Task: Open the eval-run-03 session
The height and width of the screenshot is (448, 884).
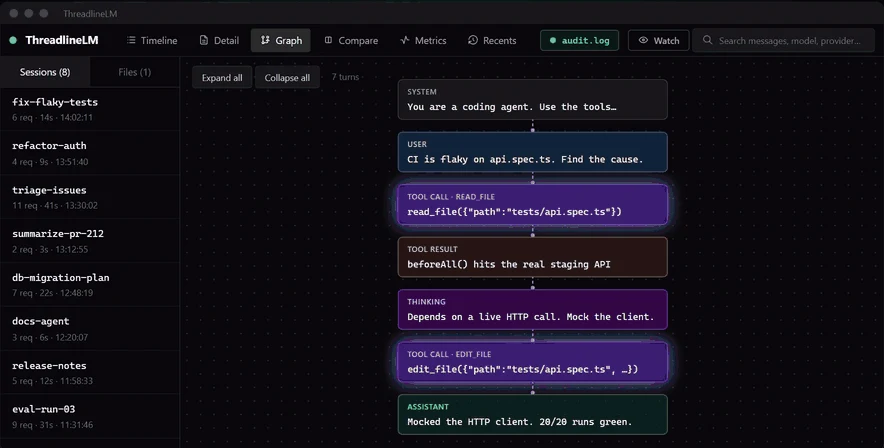Action: click(90, 416)
